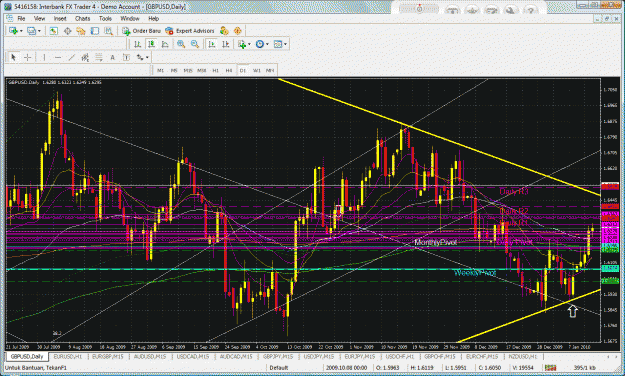Select the text tool (A)
Viewport: 625px width, 376px height.
coord(112,57)
